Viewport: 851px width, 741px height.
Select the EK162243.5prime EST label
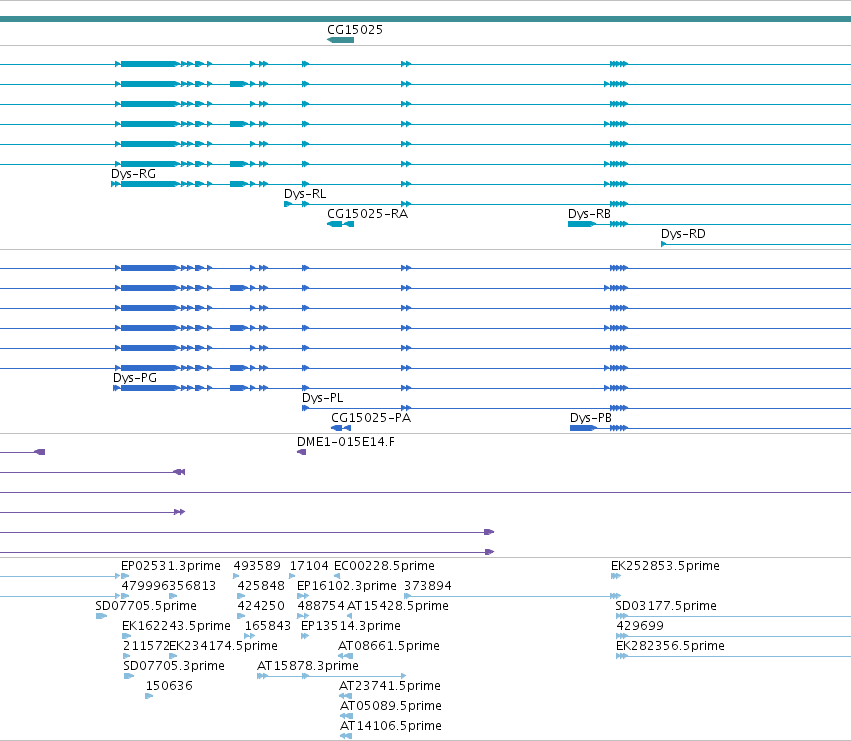[x=176, y=626]
